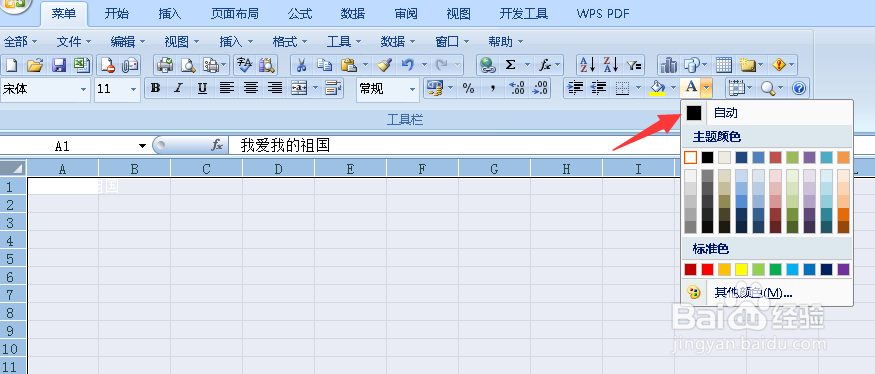The image size is (875, 374).
Task: Pick standard yellow color swatch
Action: click(x=741, y=270)
